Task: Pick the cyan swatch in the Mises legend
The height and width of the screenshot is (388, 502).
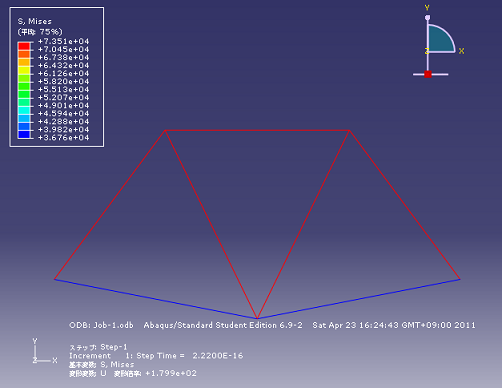Action: click(24, 110)
